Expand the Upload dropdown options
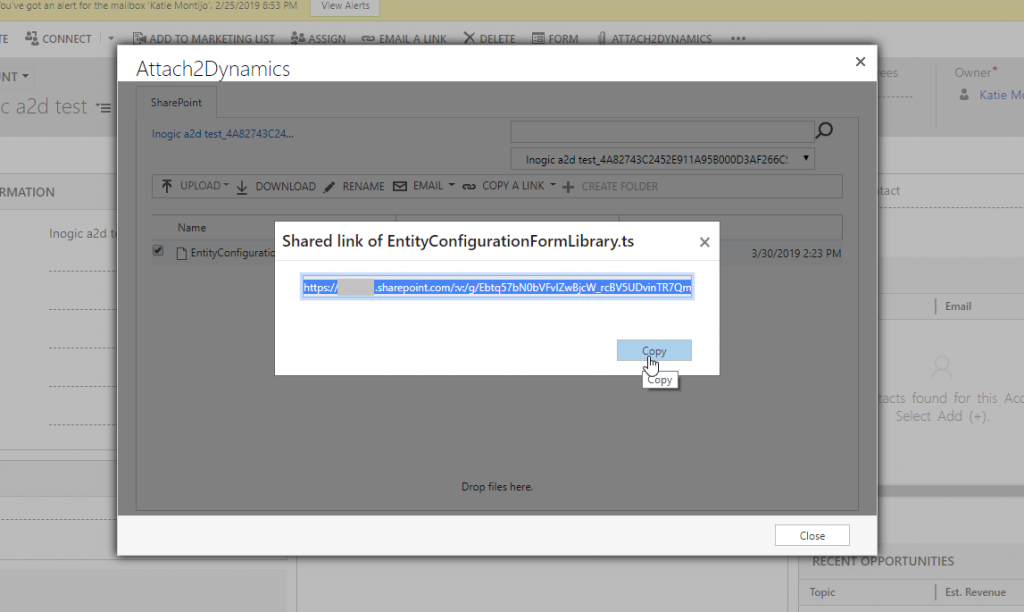 pyautogui.click(x=225, y=186)
